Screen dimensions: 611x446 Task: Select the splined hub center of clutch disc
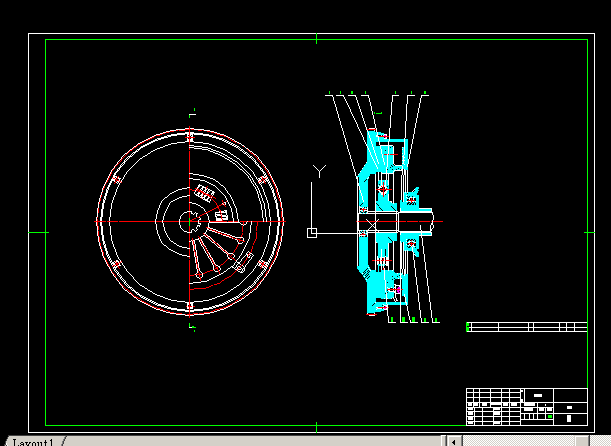coord(189,222)
